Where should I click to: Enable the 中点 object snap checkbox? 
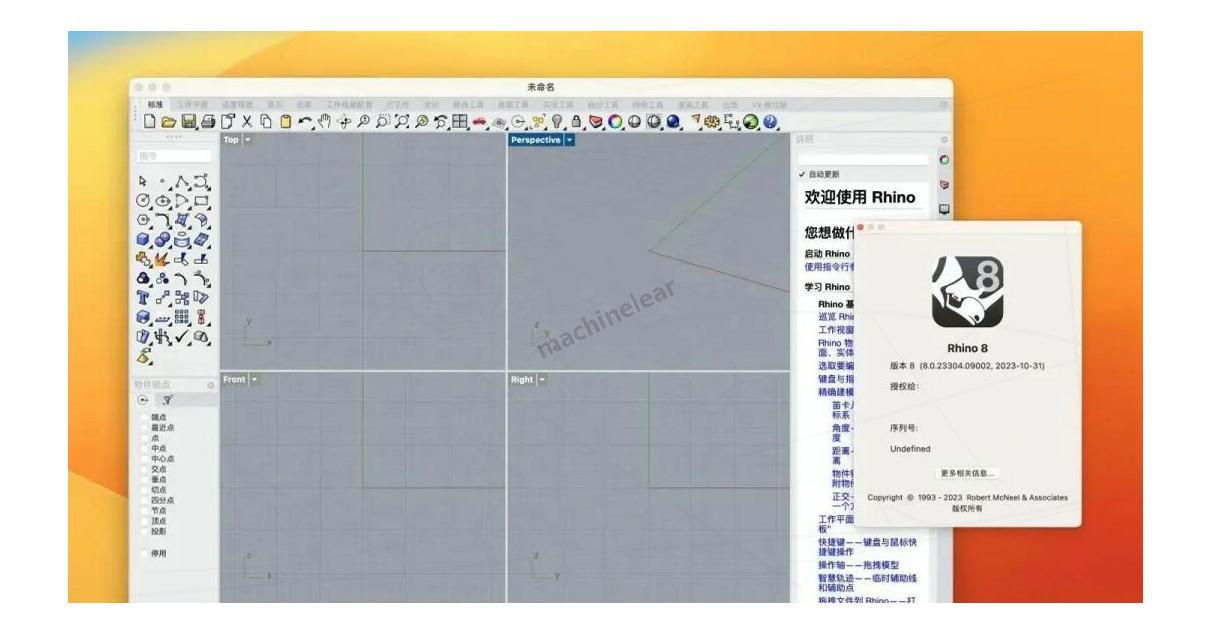click(144, 447)
